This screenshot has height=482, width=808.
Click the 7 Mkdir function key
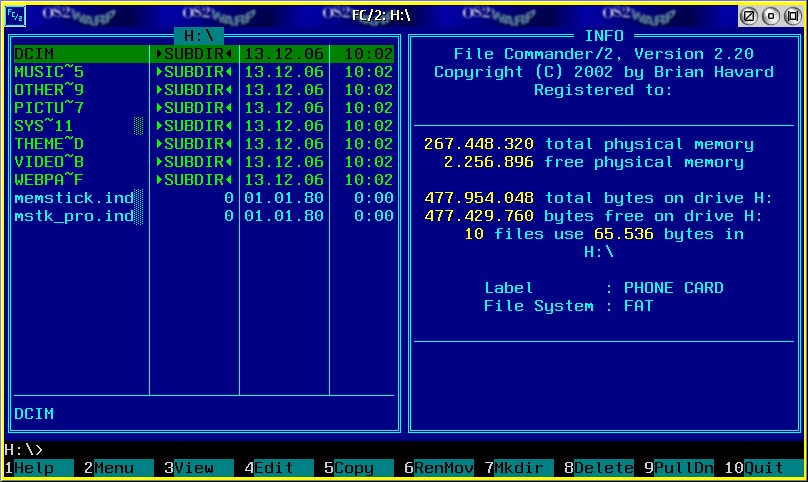(x=518, y=468)
